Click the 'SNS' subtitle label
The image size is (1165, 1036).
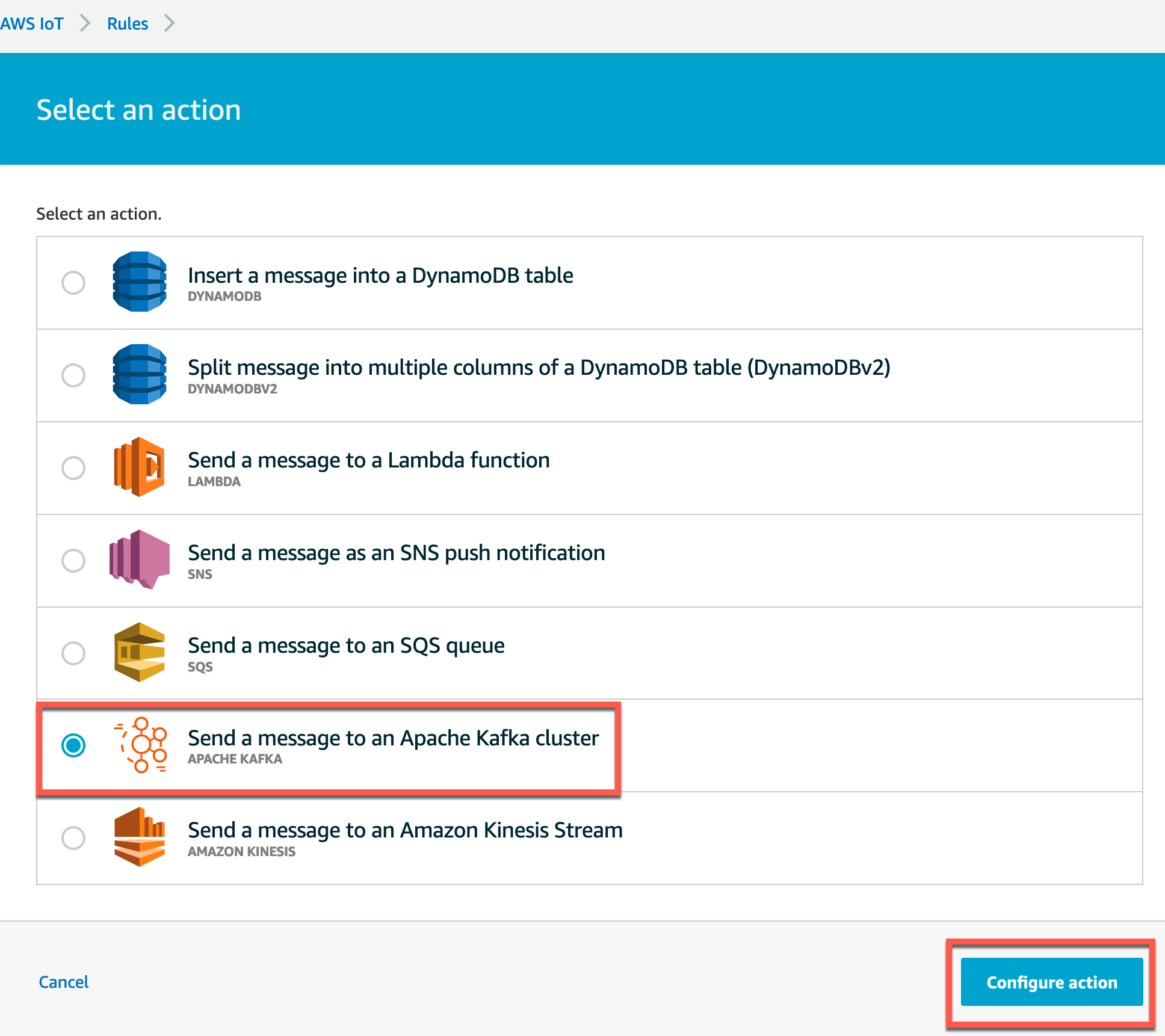pyautogui.click(x=200, y=574)
